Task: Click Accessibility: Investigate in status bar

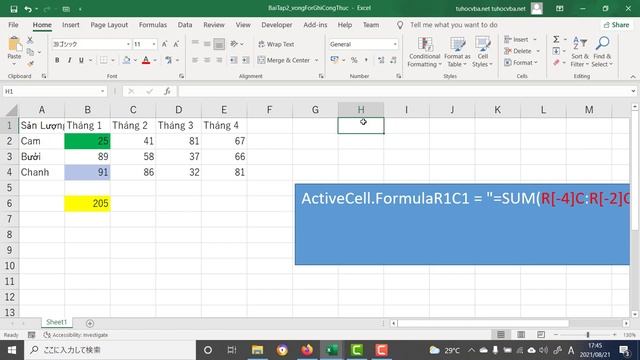Action: click(x=76, y=335)
